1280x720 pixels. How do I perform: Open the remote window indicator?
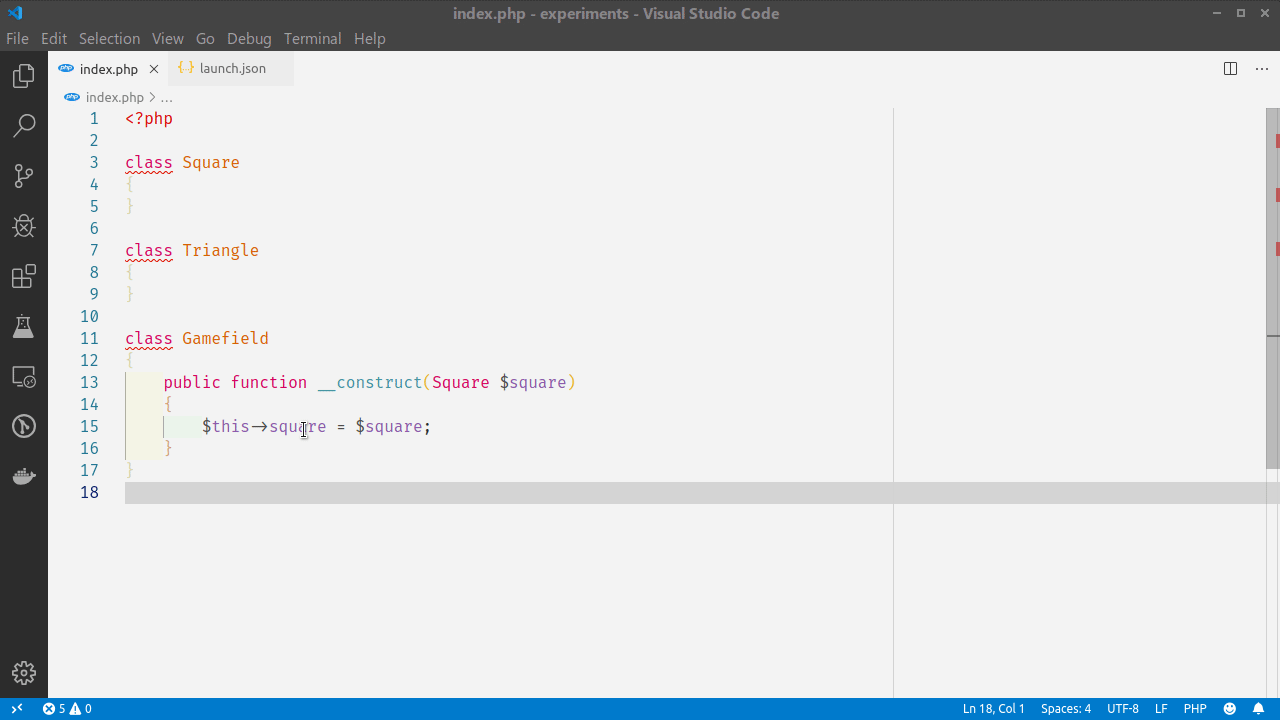(x=16, y=708)
